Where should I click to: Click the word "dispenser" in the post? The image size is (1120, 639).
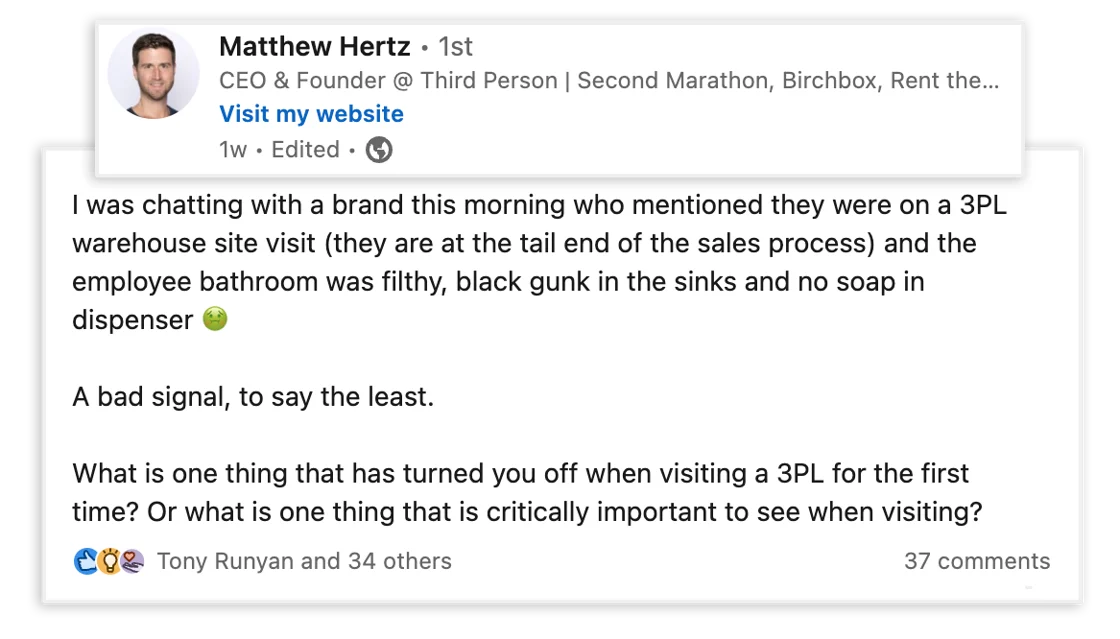click(132, 320)
